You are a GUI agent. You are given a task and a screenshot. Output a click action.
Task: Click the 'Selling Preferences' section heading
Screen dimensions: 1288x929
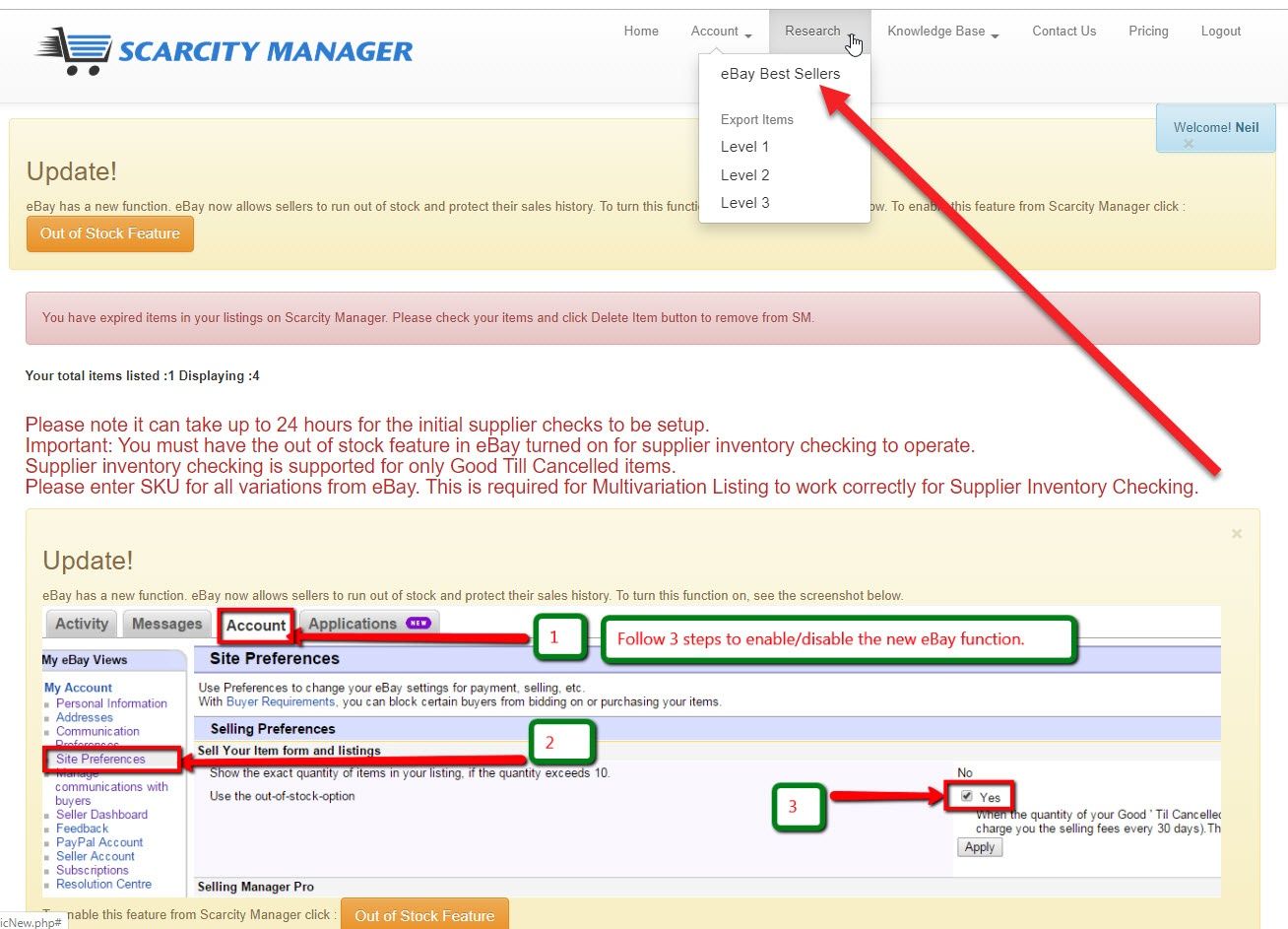[x=273, y=729]
